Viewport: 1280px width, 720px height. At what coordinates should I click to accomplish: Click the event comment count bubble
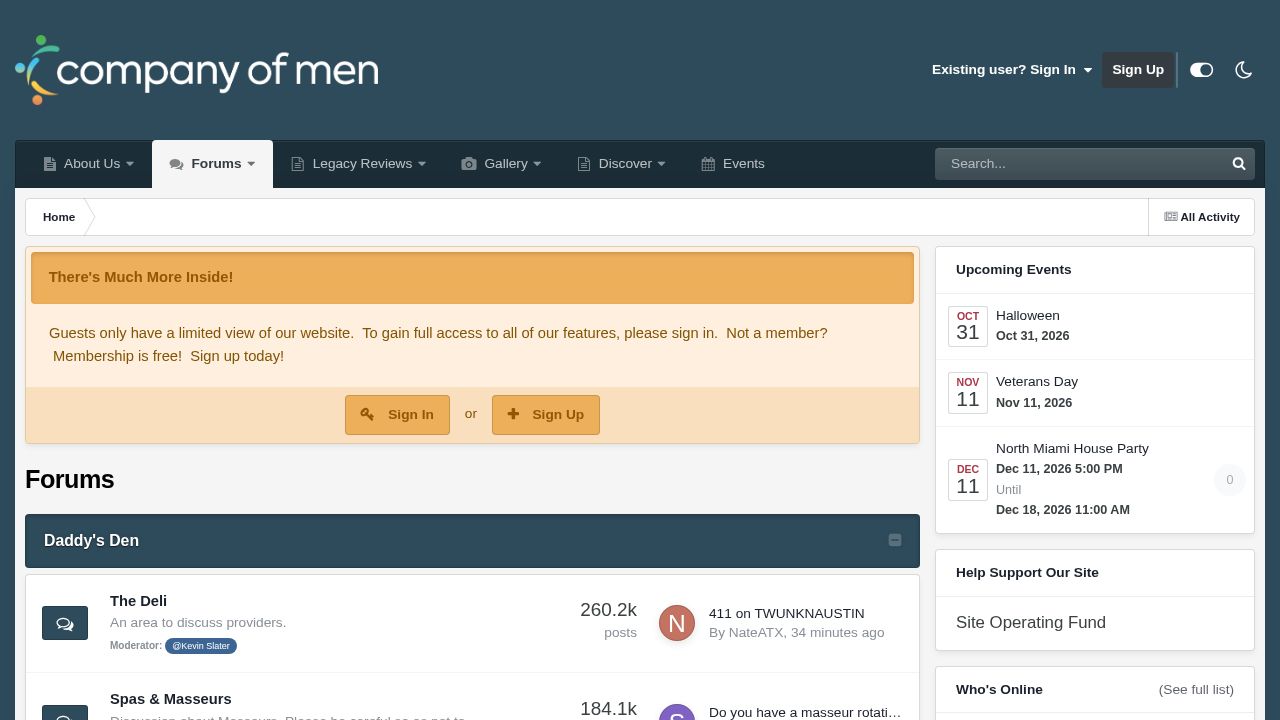tap(1229, 480)
